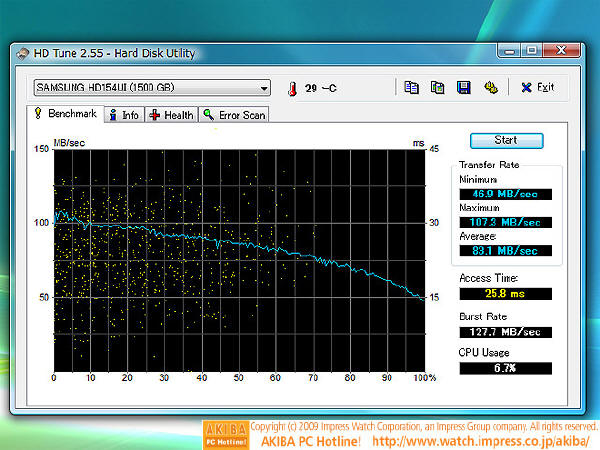Switch to the Benchmark tab
Image resolution: width=600 pixels, height=450 pixels.
[x=65, y=114]
